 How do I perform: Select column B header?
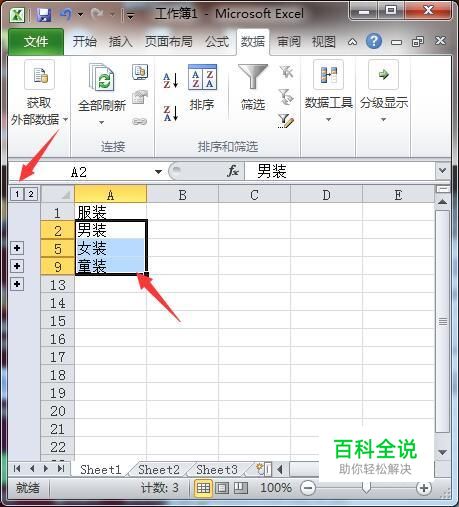(182, 194)
